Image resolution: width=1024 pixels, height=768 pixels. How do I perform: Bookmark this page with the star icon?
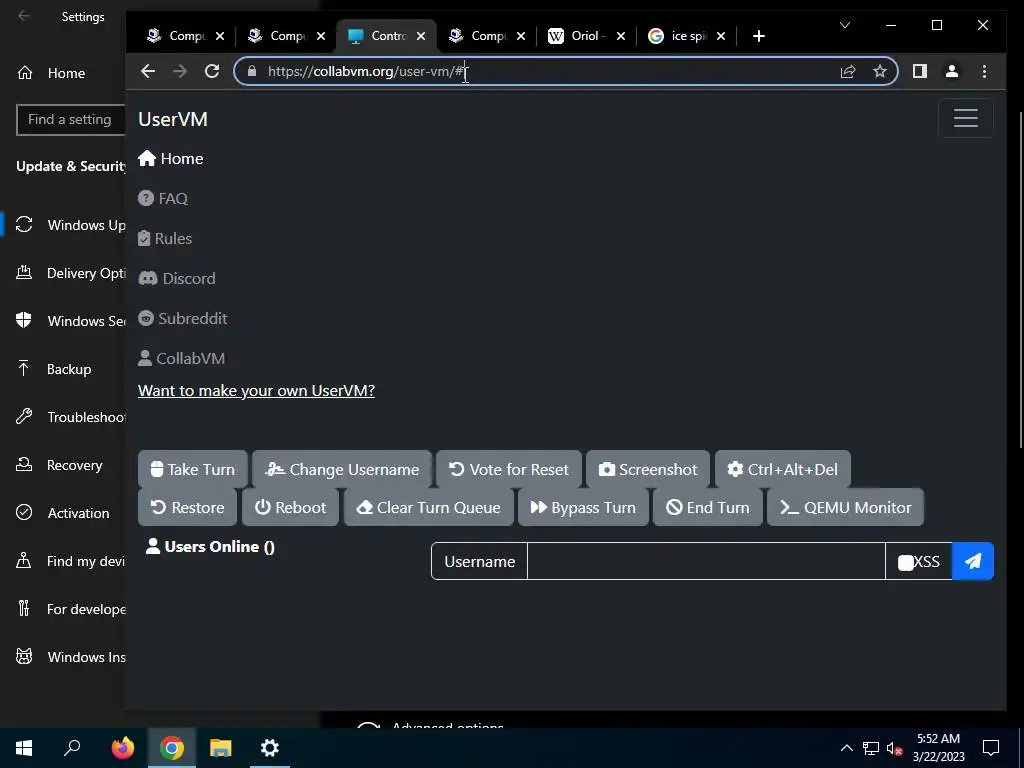click(880, 71)
